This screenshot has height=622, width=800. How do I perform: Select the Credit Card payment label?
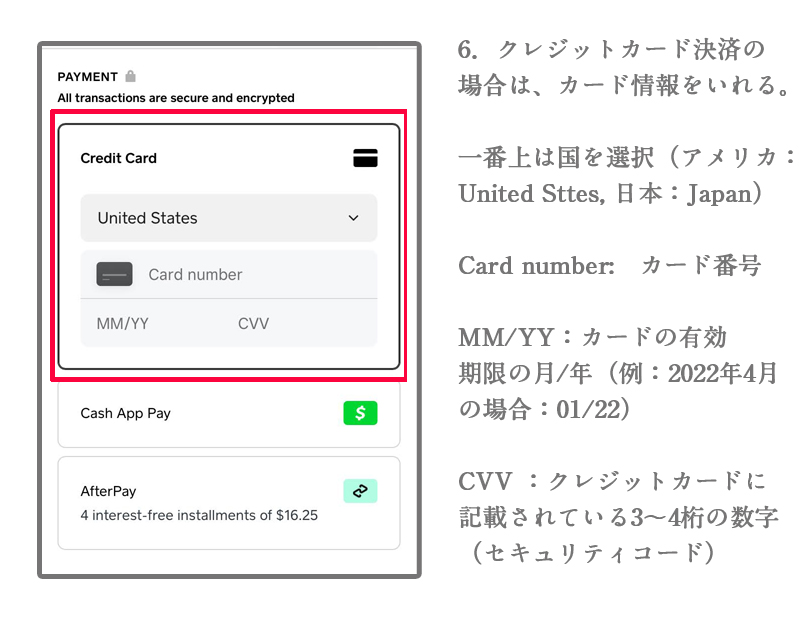coord(118,158)
